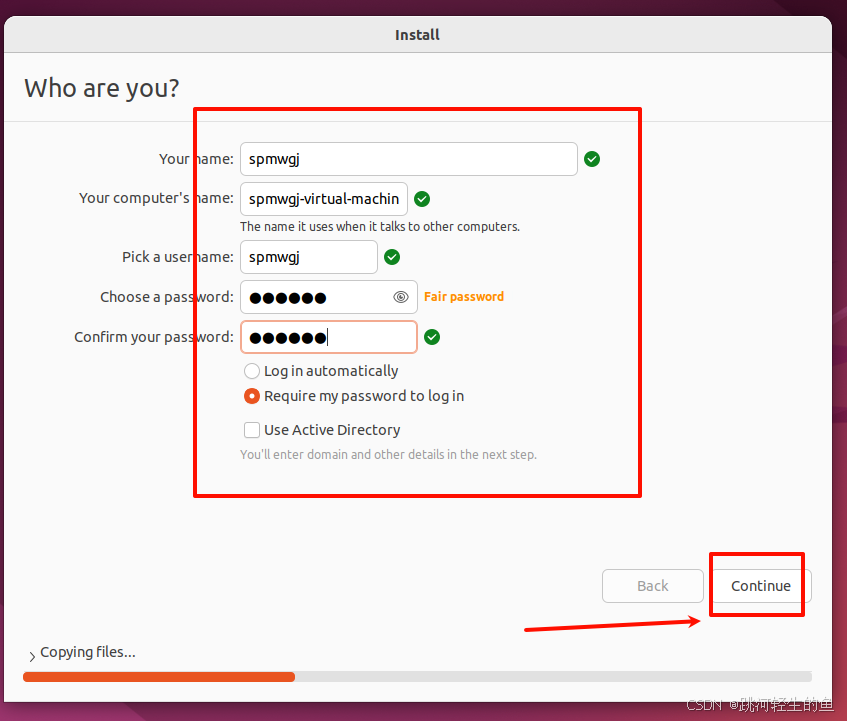Click the Continue button
847x721 pixels.
click(x=761, y=586)
